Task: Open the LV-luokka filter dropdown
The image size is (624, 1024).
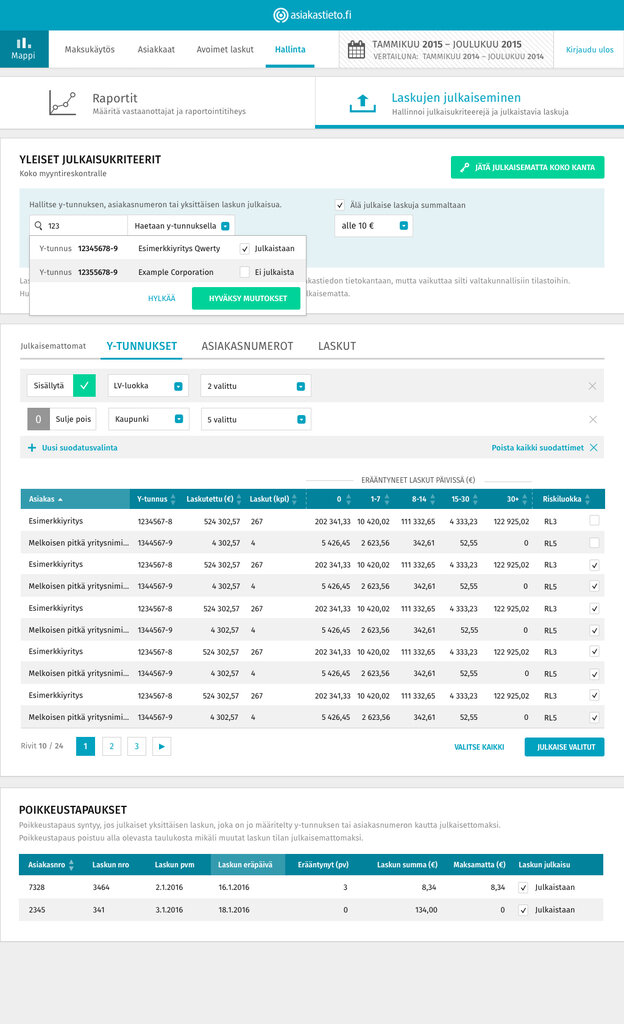Action: tap(148, 386)
